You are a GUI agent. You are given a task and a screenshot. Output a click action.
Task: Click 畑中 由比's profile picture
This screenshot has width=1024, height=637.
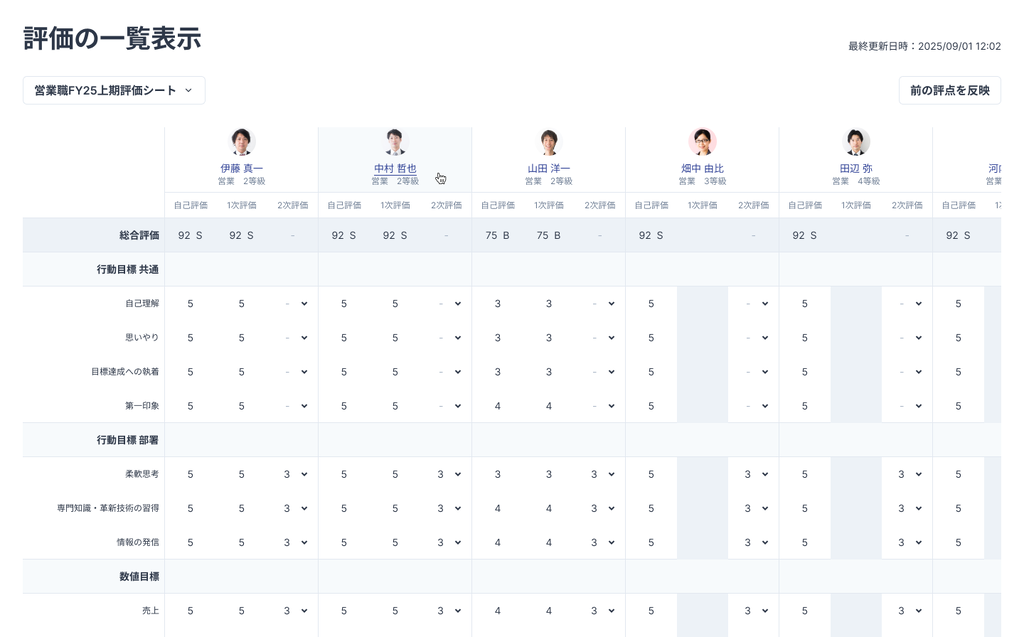click(x=702, y=142)
